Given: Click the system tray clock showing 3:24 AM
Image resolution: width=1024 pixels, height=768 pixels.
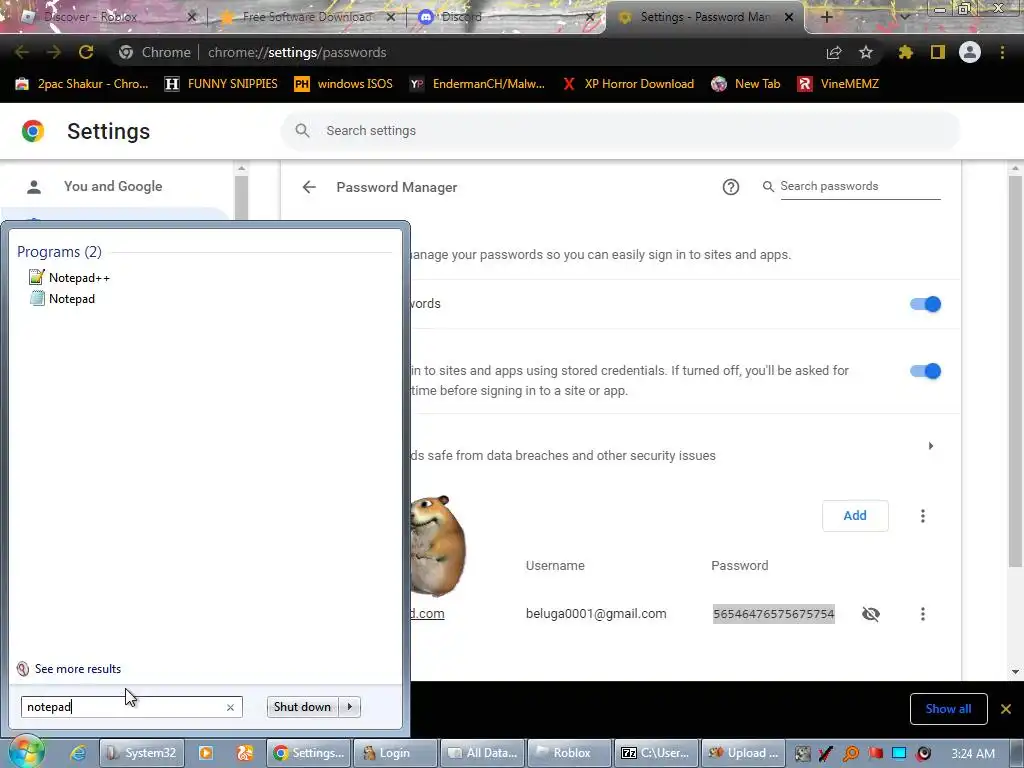Looking at the screenshot, I should tap(972, 754).
